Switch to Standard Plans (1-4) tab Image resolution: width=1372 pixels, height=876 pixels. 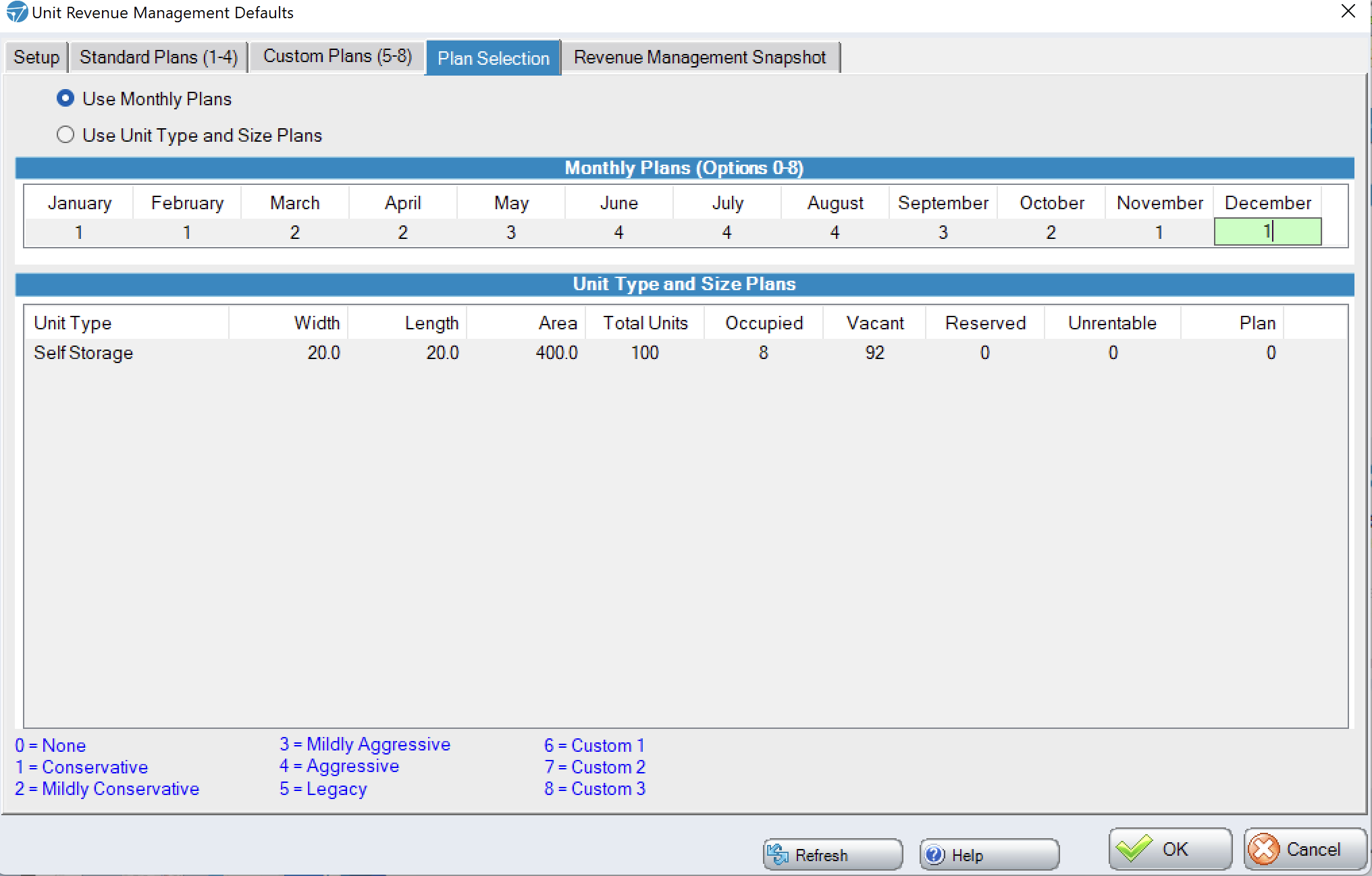[x=159, y=57]
